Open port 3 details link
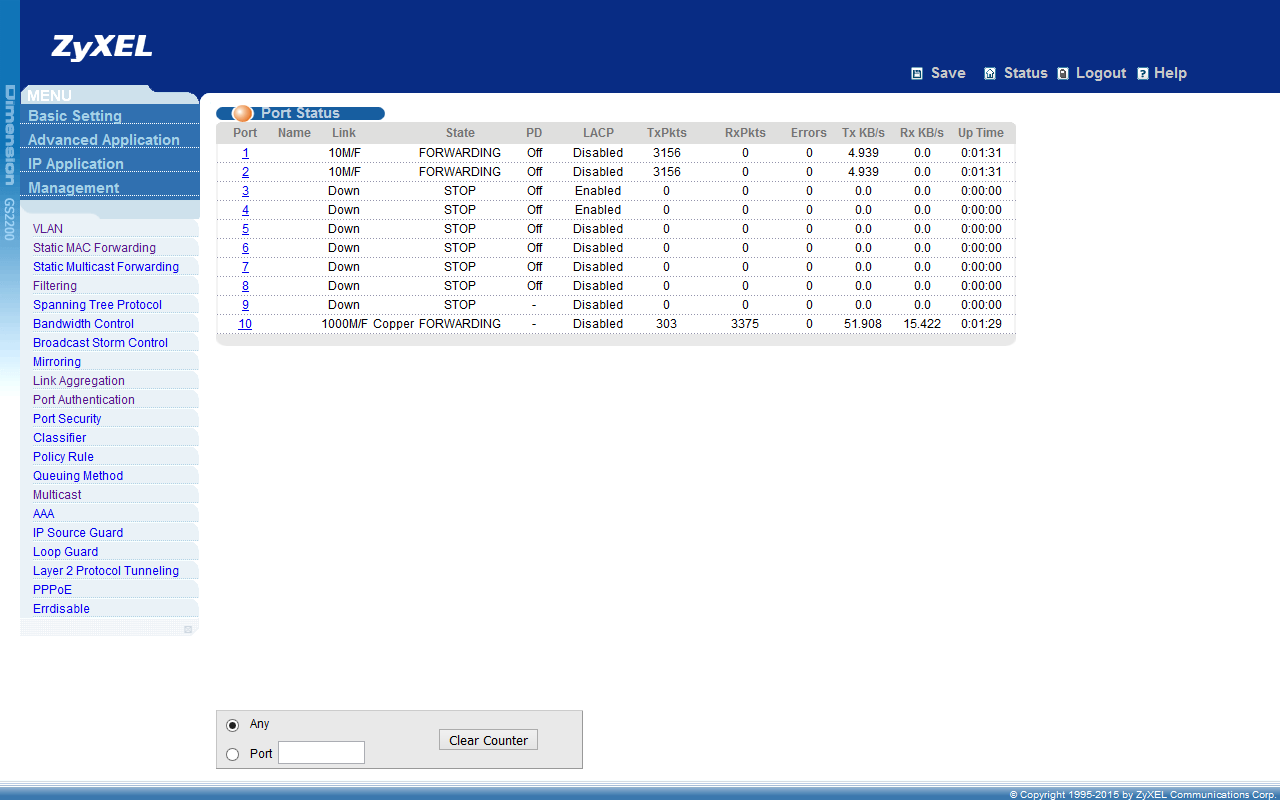1280x800 pixels. (245, 191)
